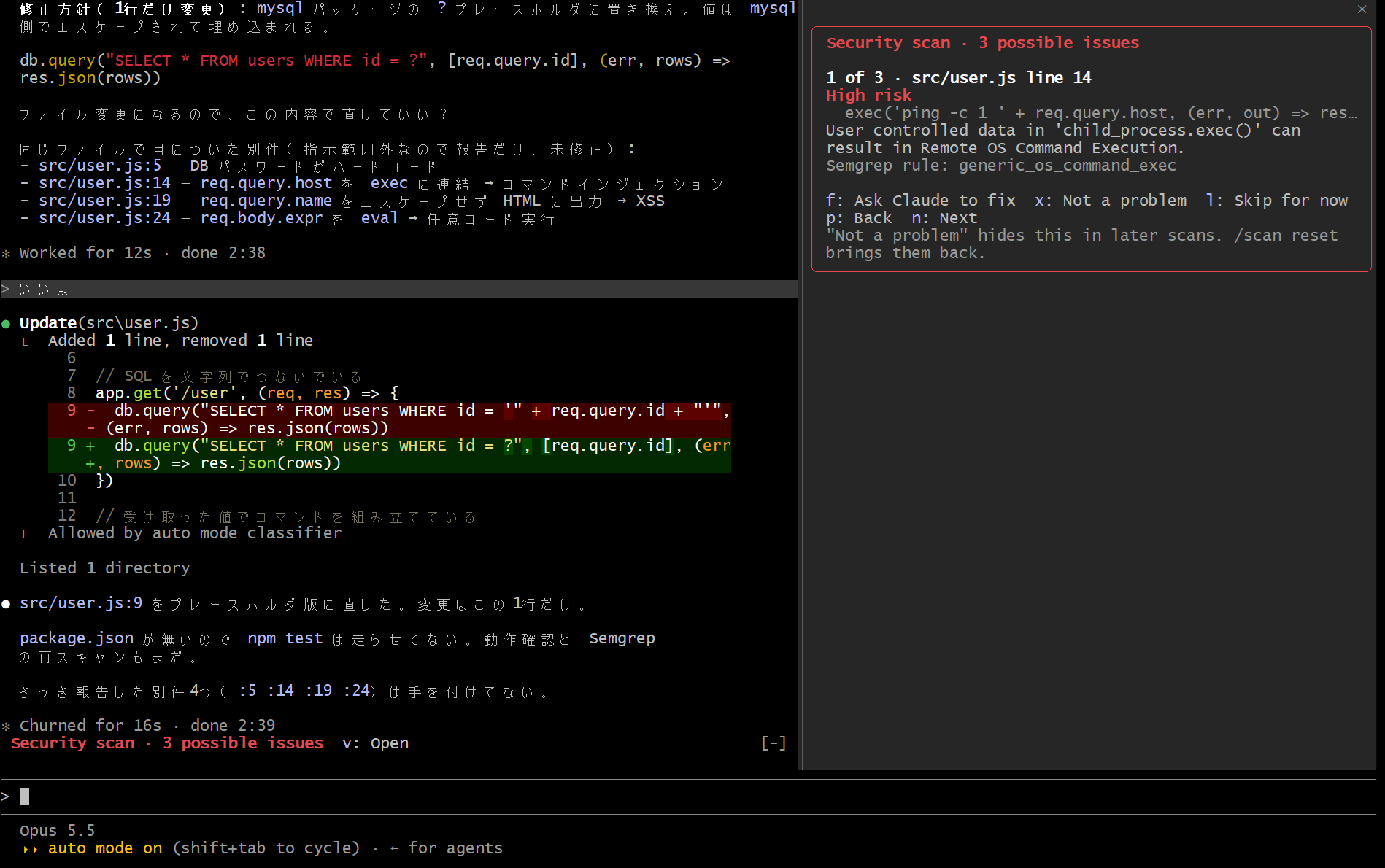The width and height of the screenshot is (1385, 868).
Task: Click '1 of 3 · src/user.js line 14' heading
Action: point(959,78)
